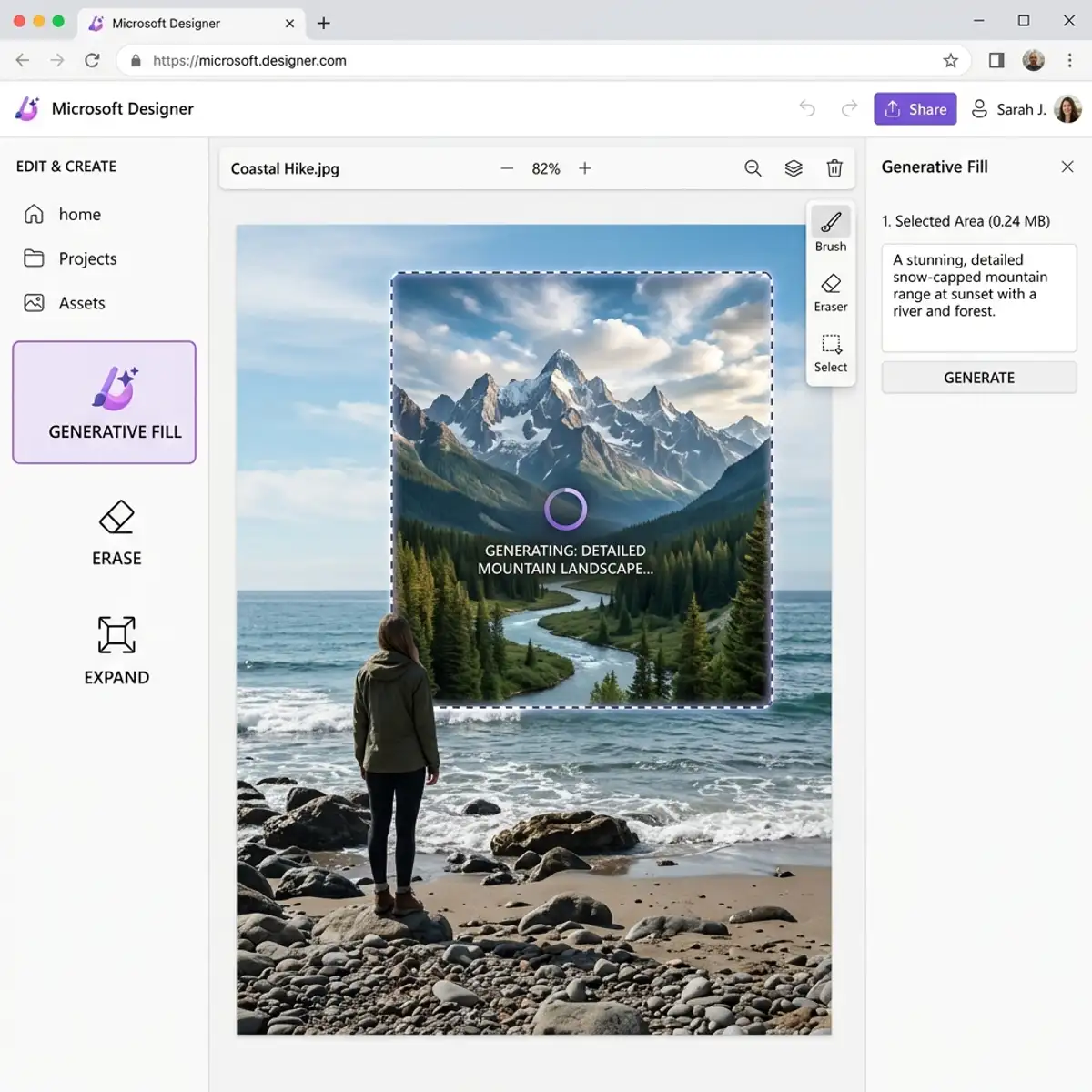Click the Coastal Hike.jpg file name
Screen dimensions: 1092x1092
(x=285, y=168)
